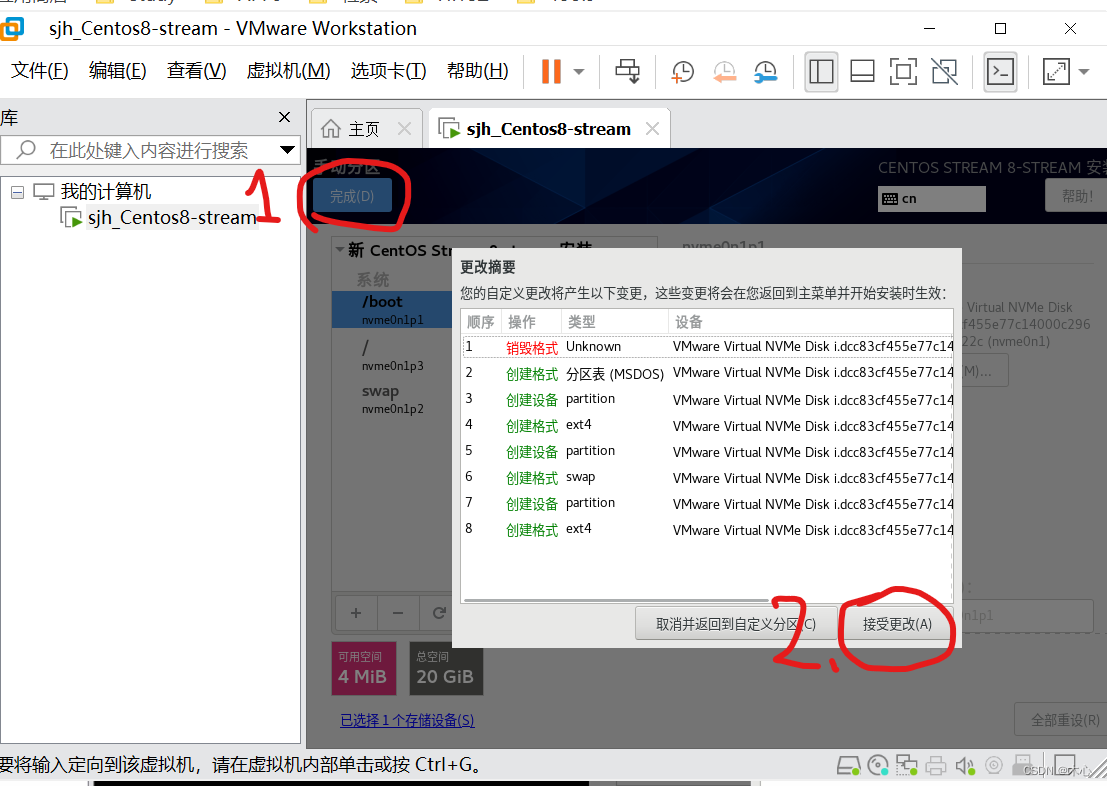
Task: Enter full screen mode icon
Action: coord(903,71)
